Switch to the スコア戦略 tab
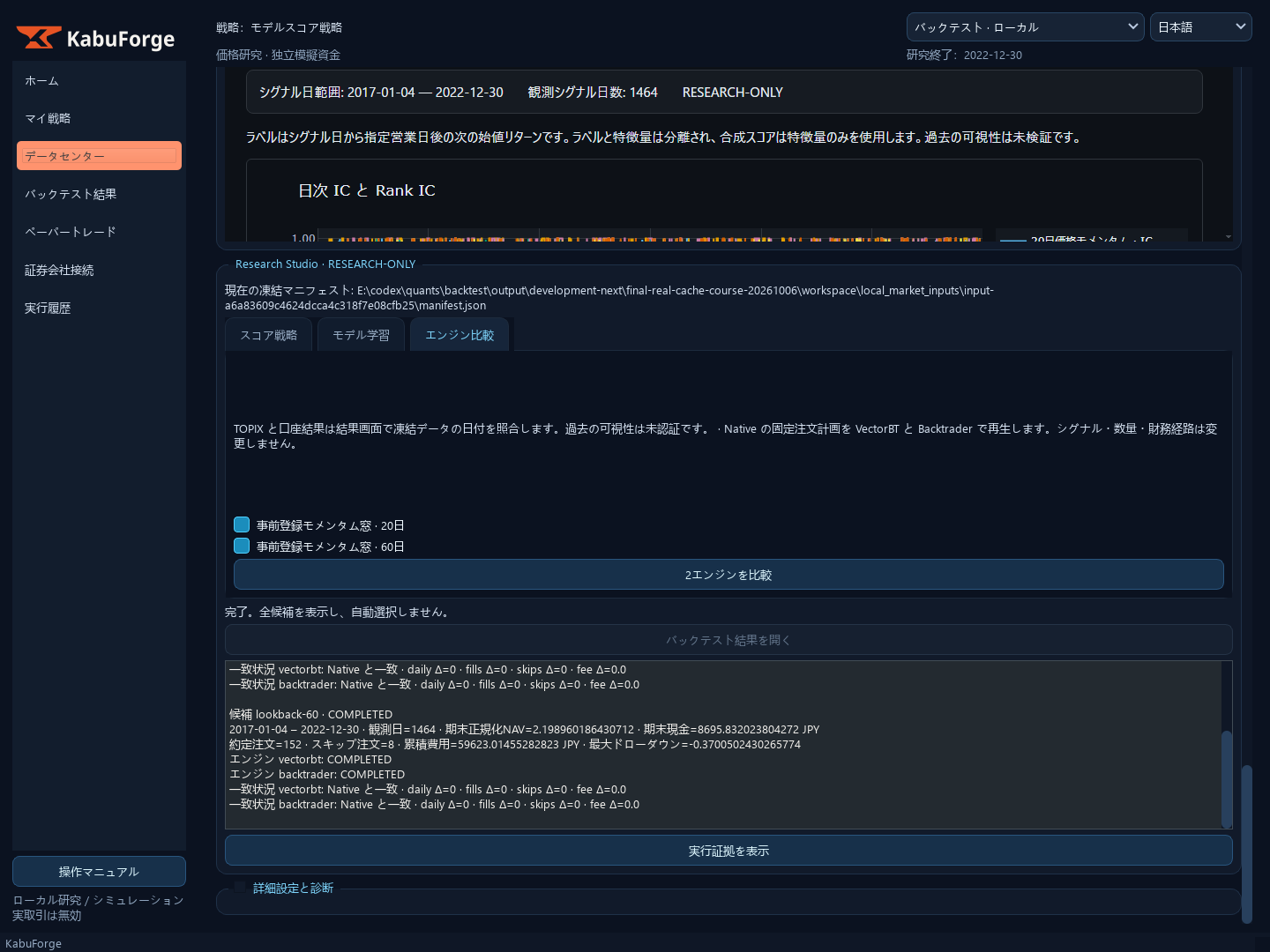The image size is (1270, 952). pyautogui.click(x=269, y=335)
